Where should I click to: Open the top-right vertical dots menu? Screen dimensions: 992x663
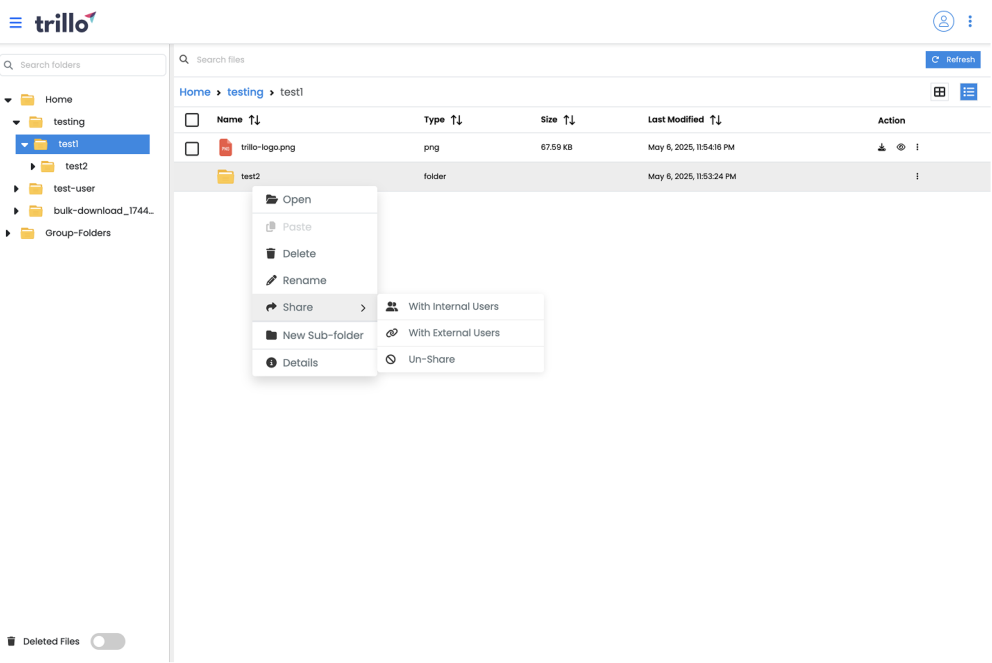point(970,22)
